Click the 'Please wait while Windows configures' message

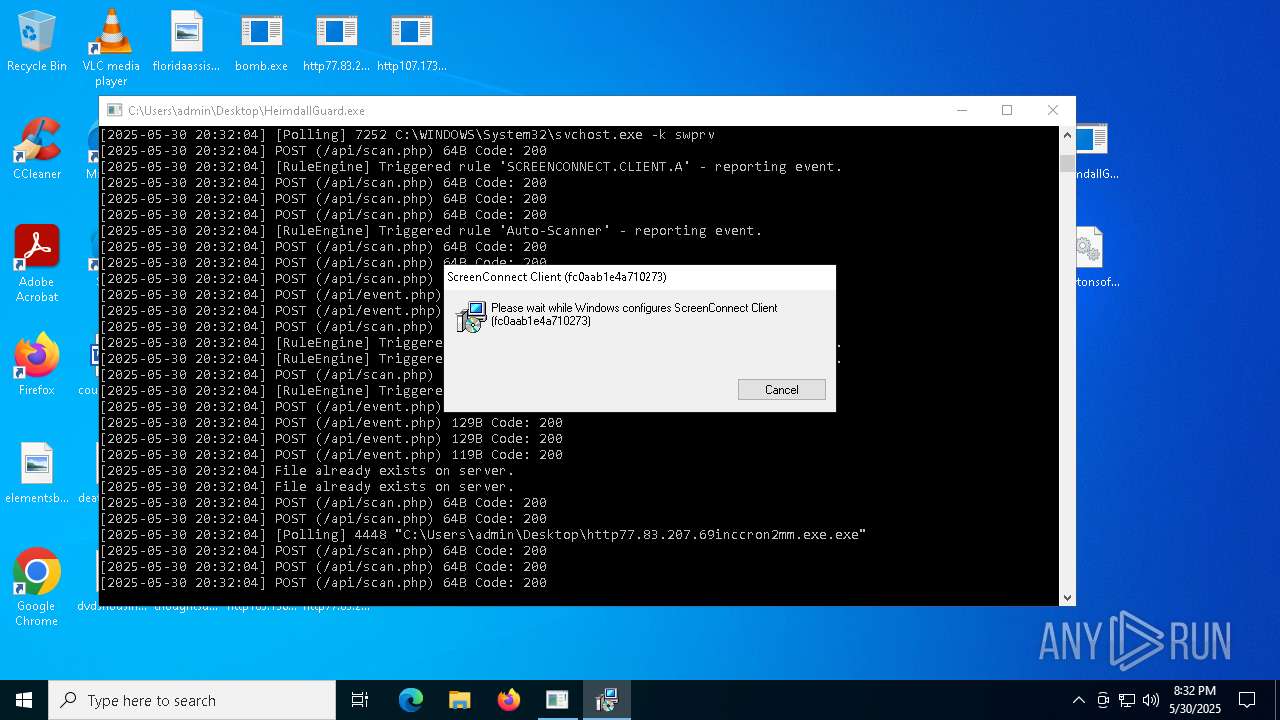click(634, 314)
